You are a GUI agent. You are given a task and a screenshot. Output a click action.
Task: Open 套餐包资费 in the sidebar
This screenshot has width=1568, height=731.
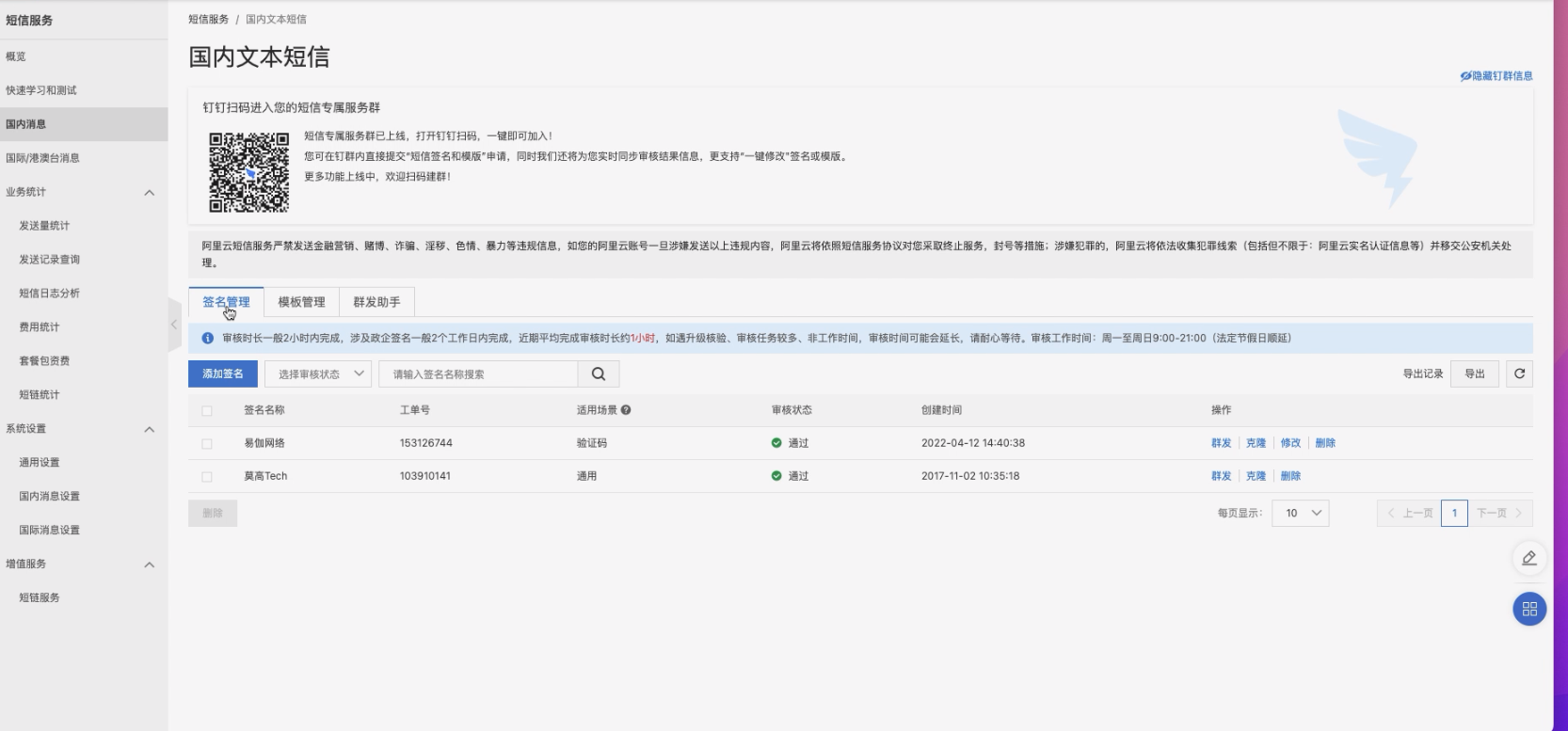tap(84, 361)
